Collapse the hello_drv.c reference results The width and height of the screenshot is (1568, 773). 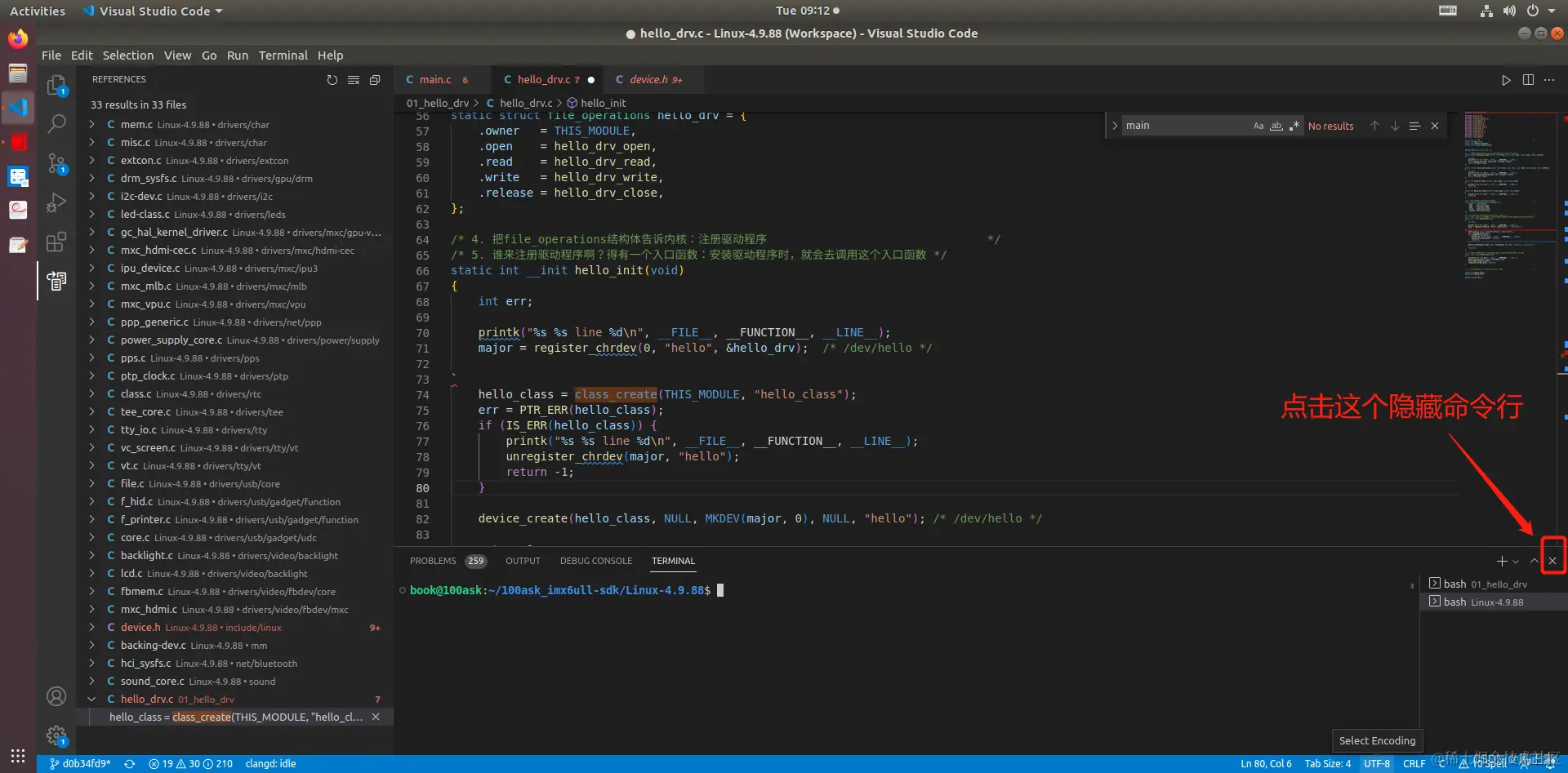(x=91, y=700)
